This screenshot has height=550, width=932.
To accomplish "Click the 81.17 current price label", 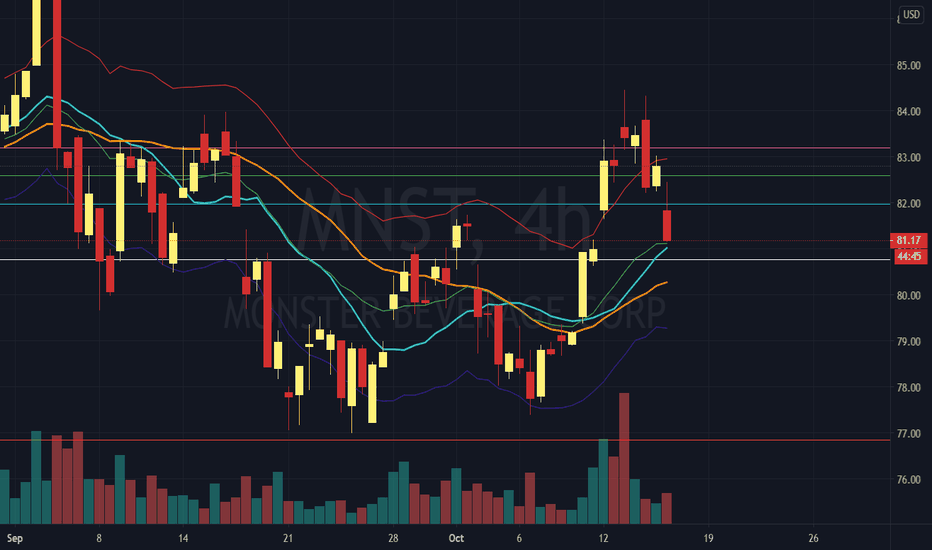I will (908, 240).
